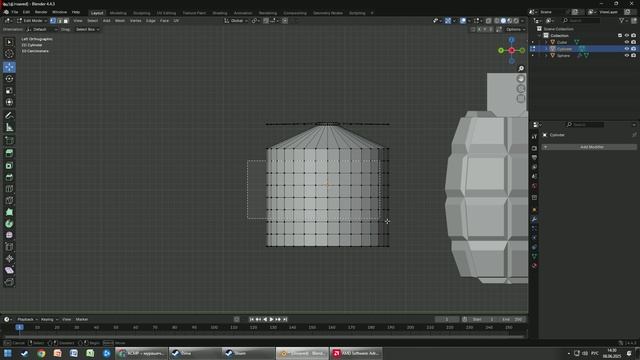The width and height of the screenshot is (640, 360).
Task: Open the View menu in timeline
Action: click(67, 319)
